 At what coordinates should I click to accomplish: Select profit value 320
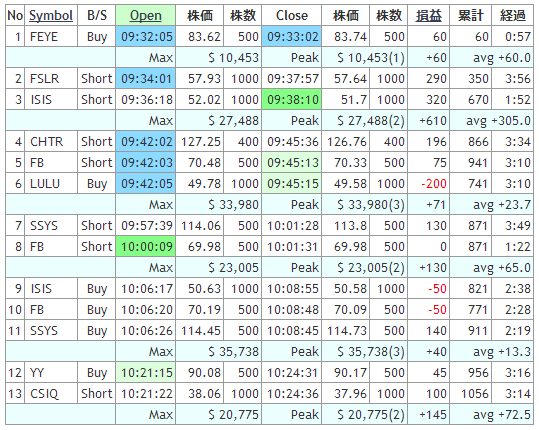(x=436, y=100)
